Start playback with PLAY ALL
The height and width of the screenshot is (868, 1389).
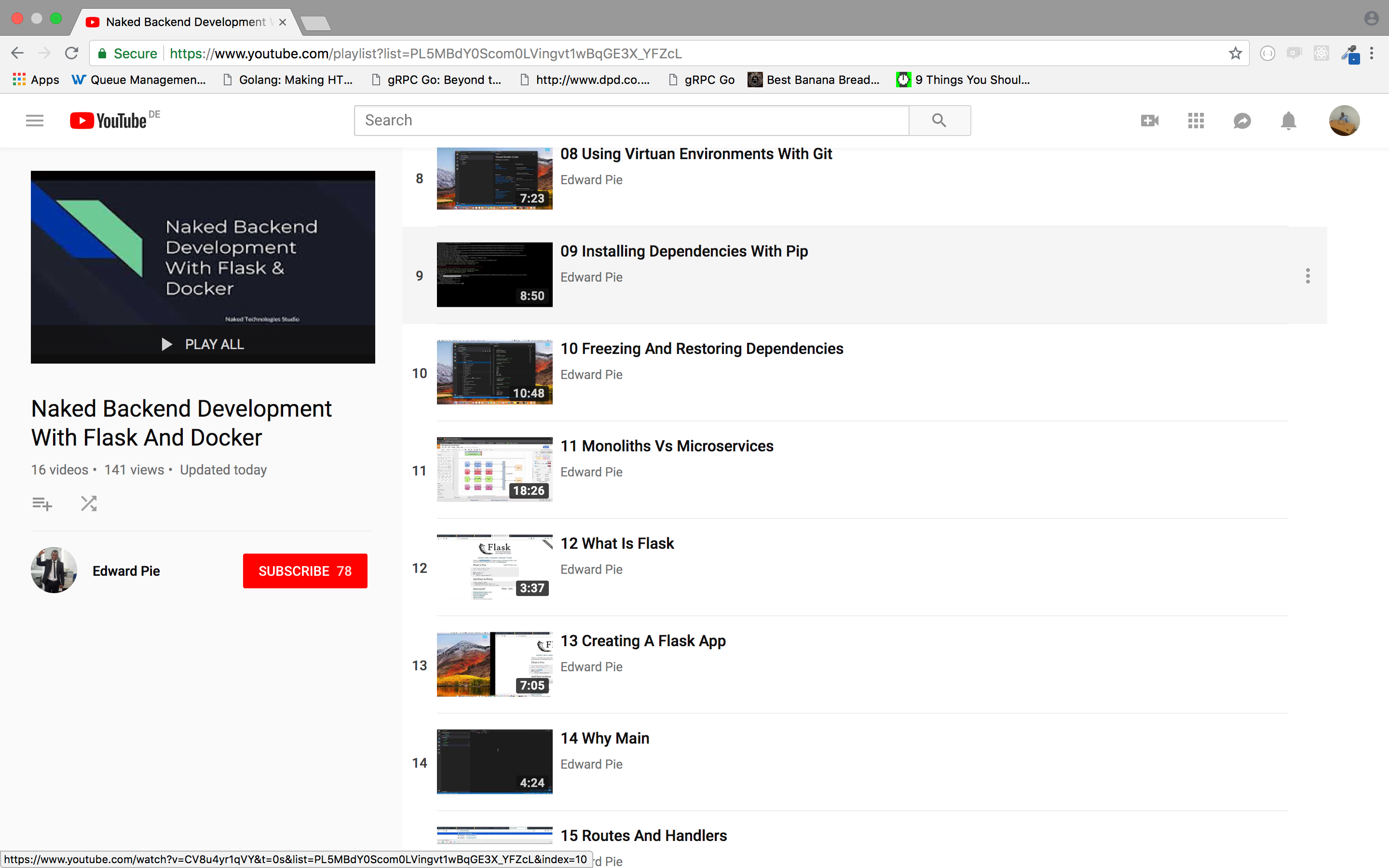[x=202, y=344]
